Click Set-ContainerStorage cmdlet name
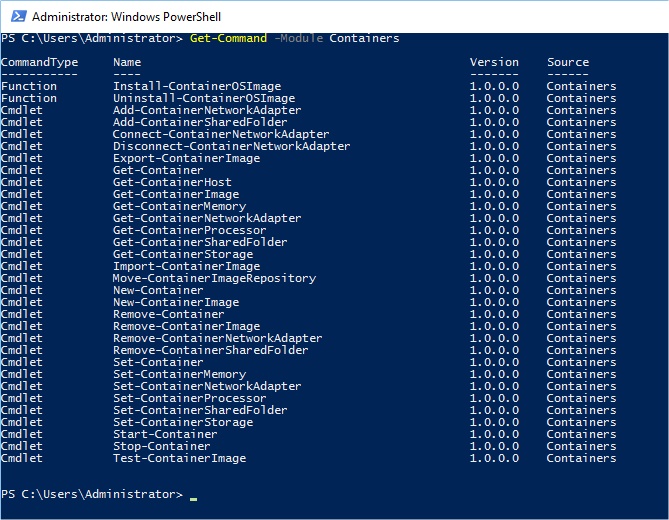Screen dimensions: 669x520 tap(183, 422)
